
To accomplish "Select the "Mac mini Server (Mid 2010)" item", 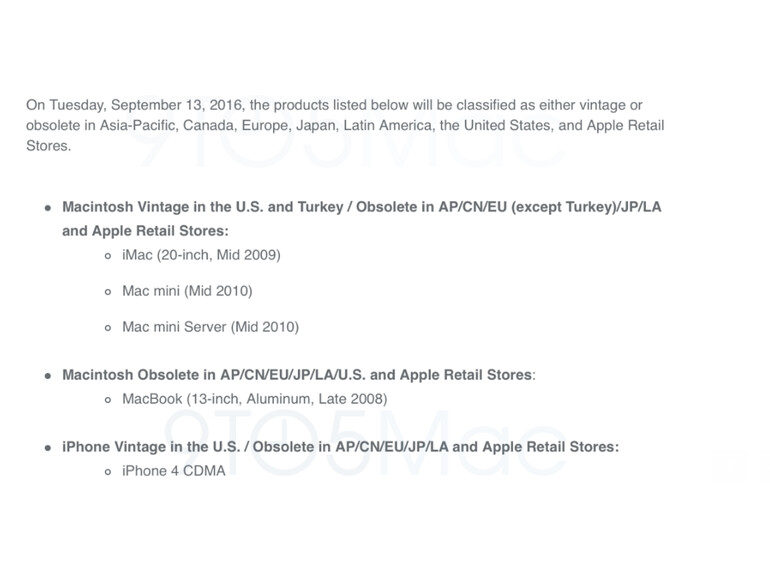I will 210,327.
